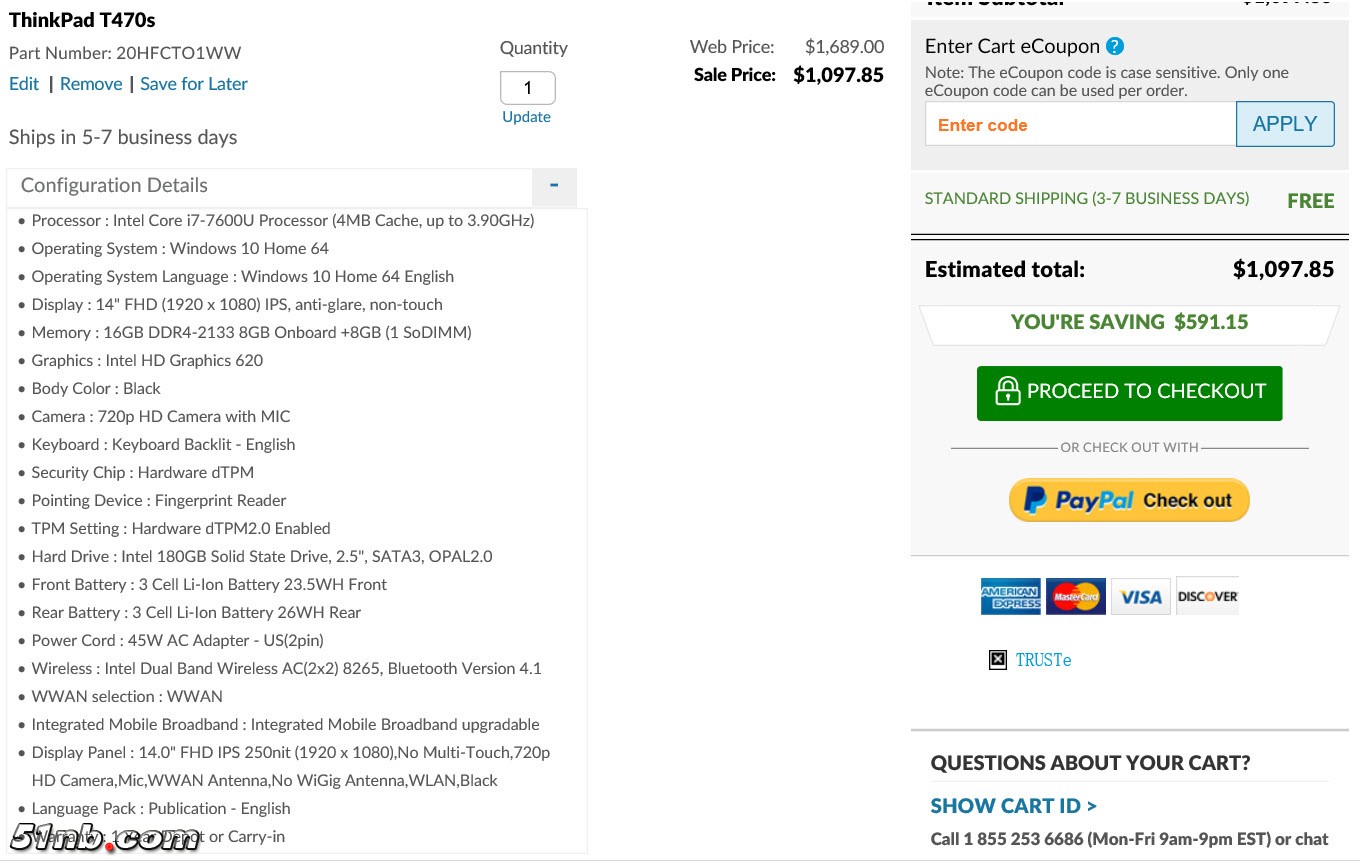Screen dimensions: 1360x861
Task: Open the TRUSTe text link
Action: [x=1043, y=660]
